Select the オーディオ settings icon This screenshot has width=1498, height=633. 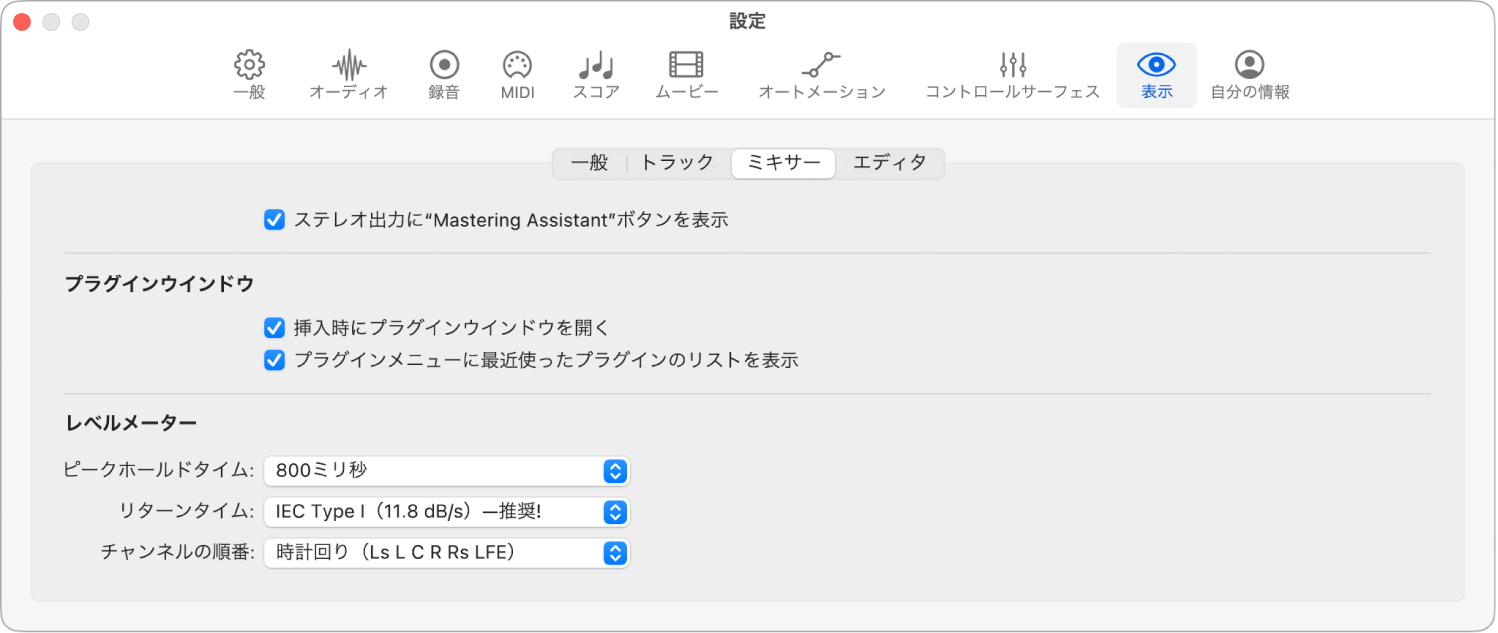(347, 74)
